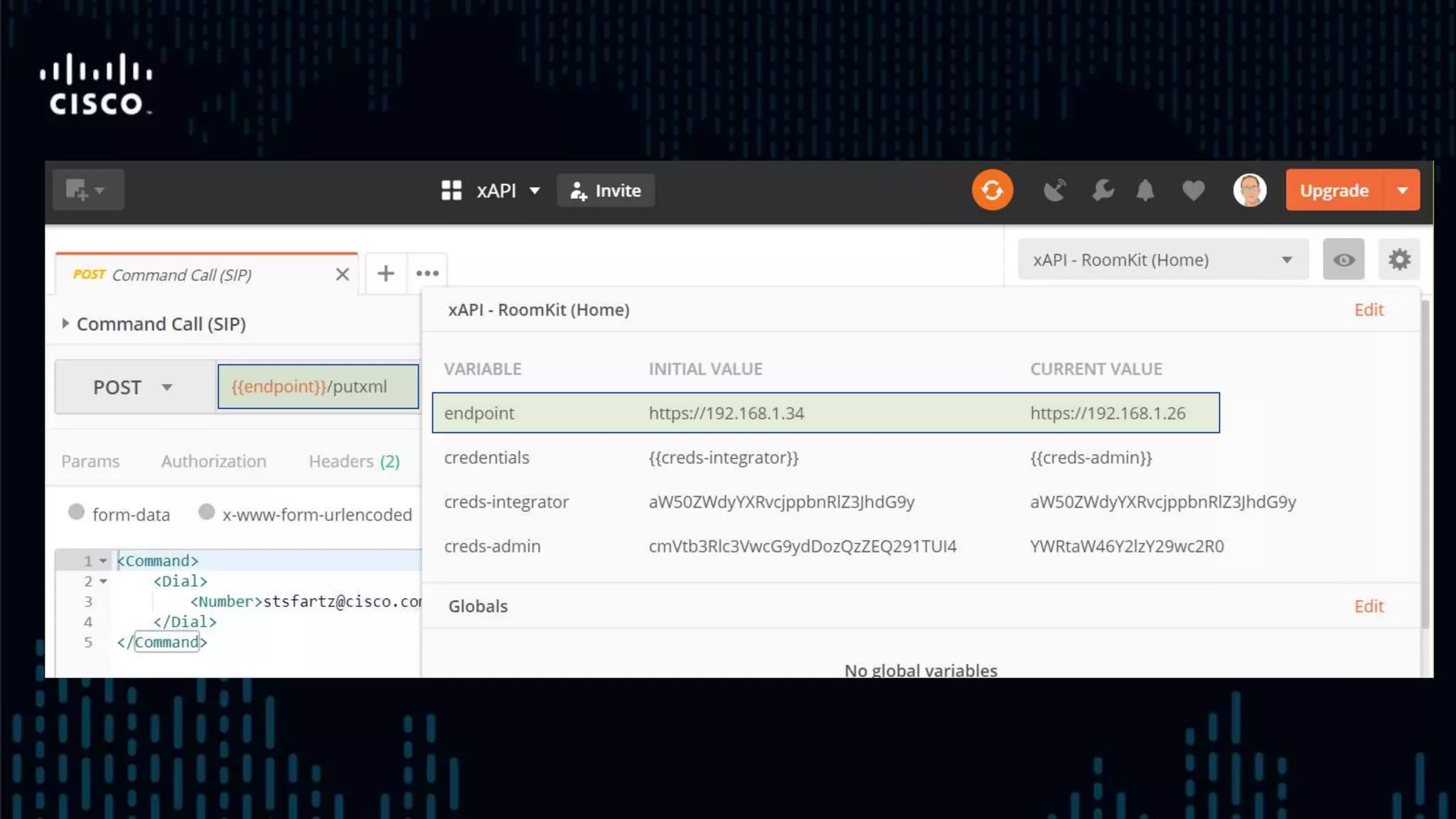Switch to the Authorization tab

213,461
